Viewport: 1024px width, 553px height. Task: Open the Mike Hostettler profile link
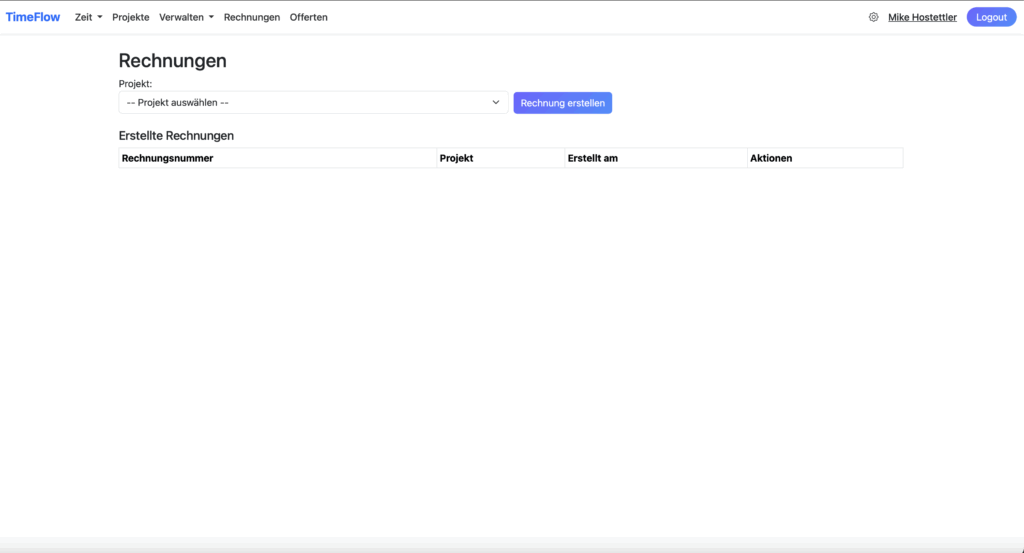tap(922, 17)
